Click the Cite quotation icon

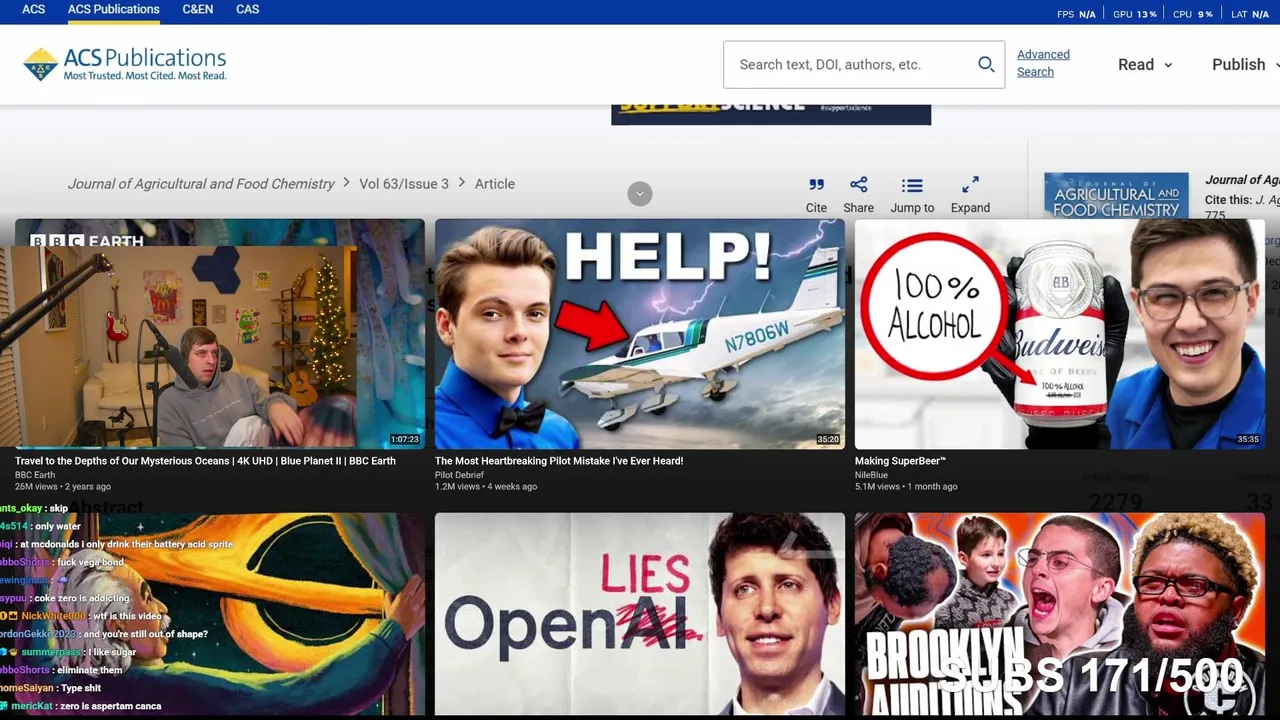click(816, 185)
